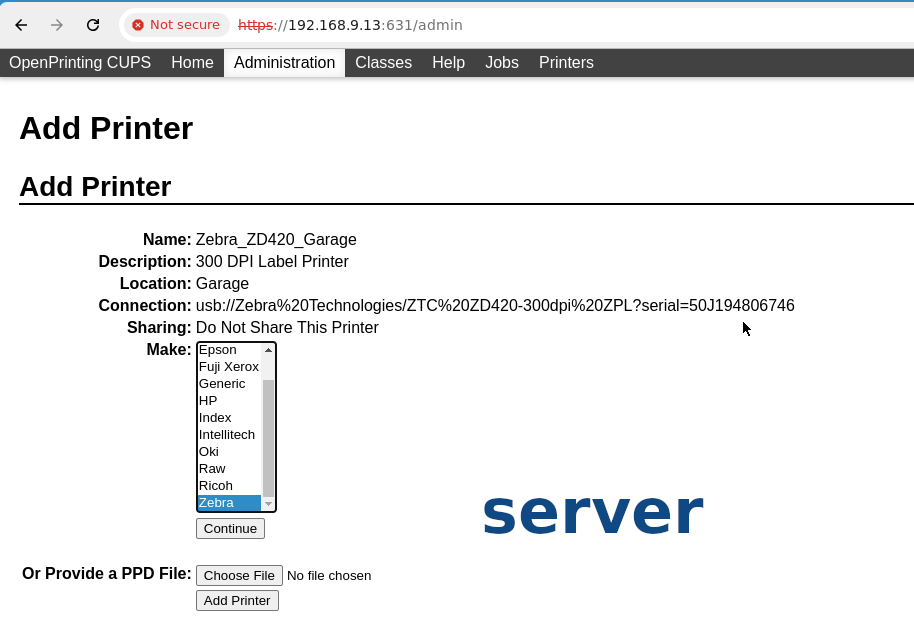Choose Generic from the Make list
Screen dimensions: 914x642
click(222, 384)
